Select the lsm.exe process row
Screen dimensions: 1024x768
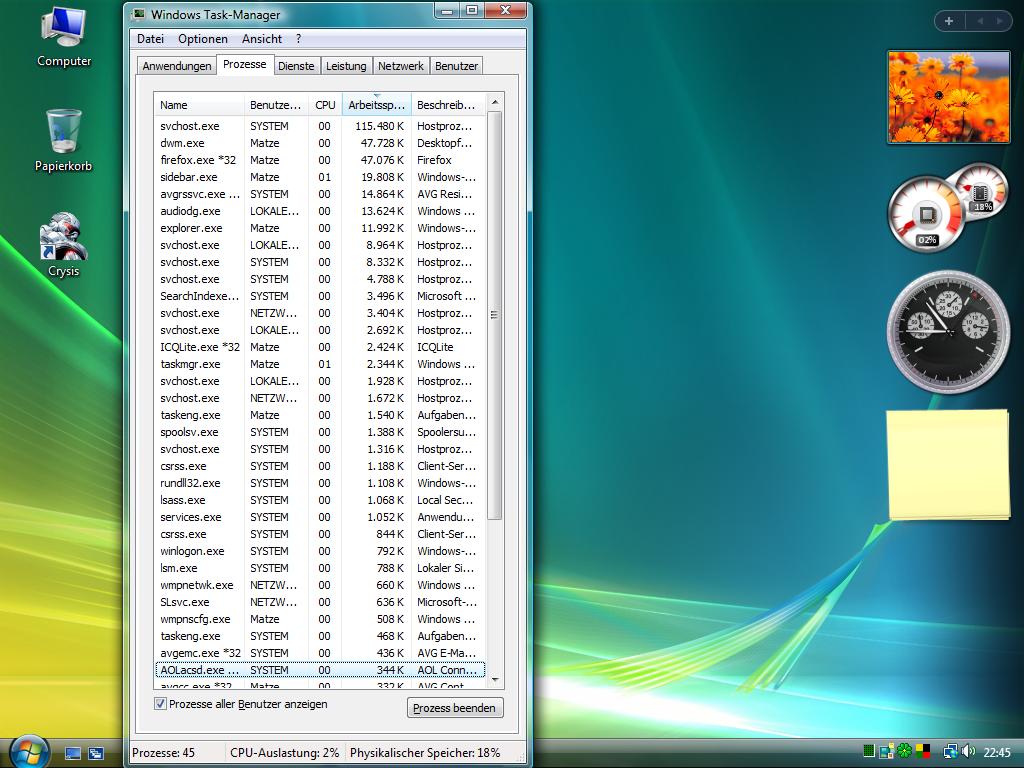point(320,568)
